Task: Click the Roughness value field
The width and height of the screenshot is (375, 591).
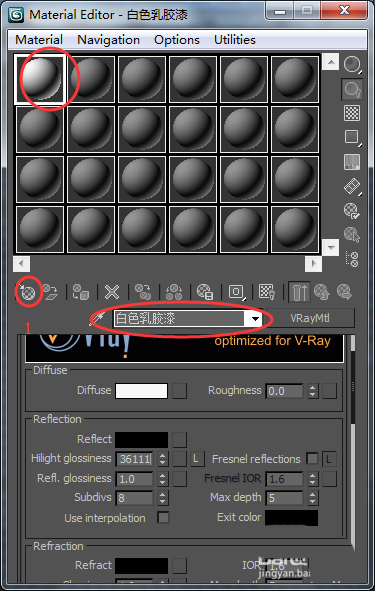Action: (x=284, y=391)
